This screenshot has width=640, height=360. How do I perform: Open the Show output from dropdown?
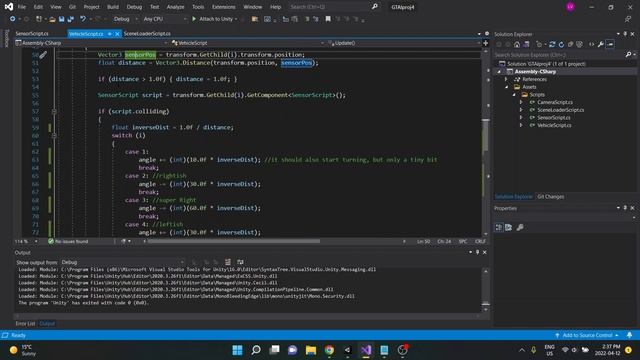(x=122, y=262)
